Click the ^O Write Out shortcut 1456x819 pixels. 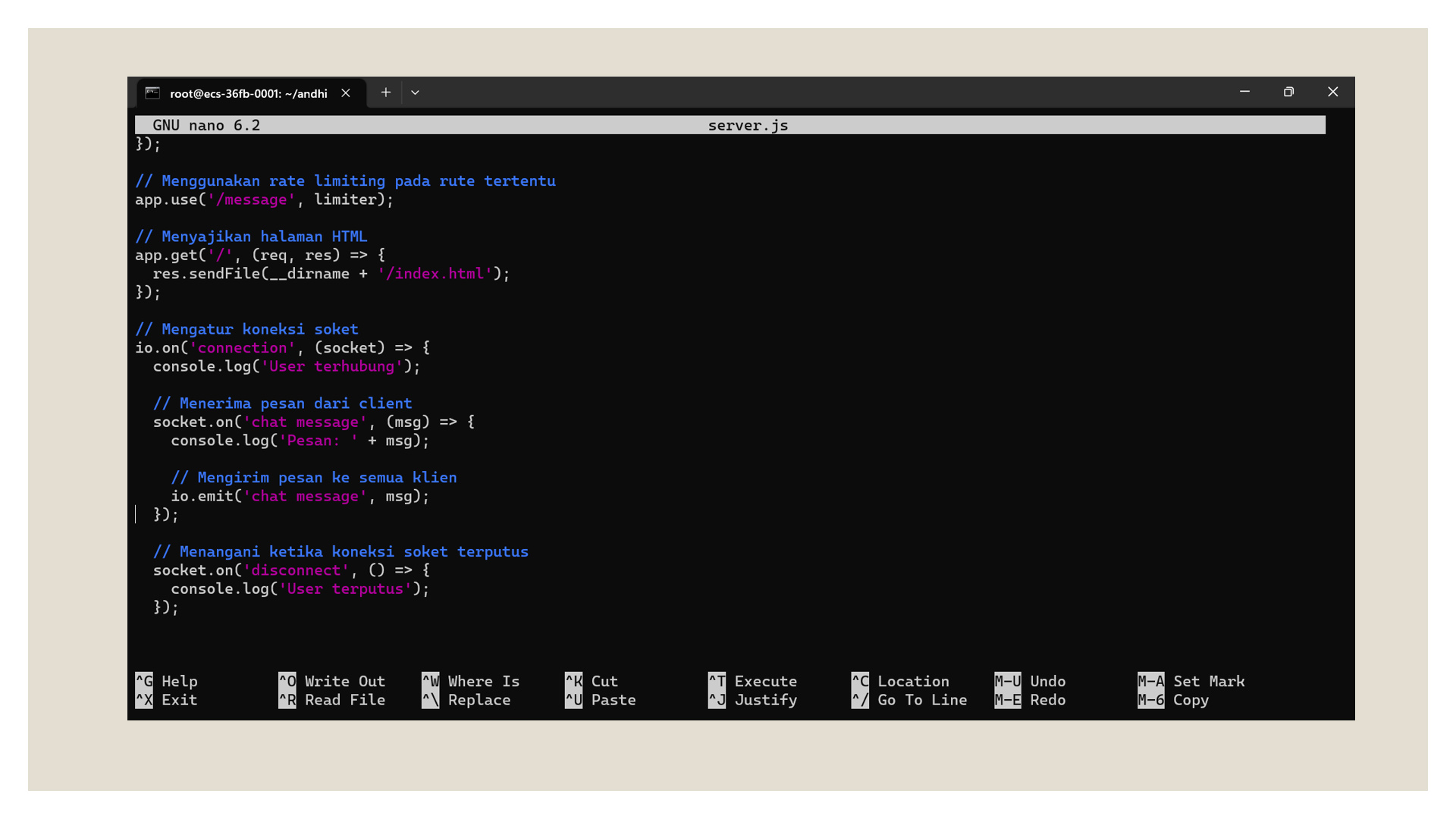(x=332, y=681)
